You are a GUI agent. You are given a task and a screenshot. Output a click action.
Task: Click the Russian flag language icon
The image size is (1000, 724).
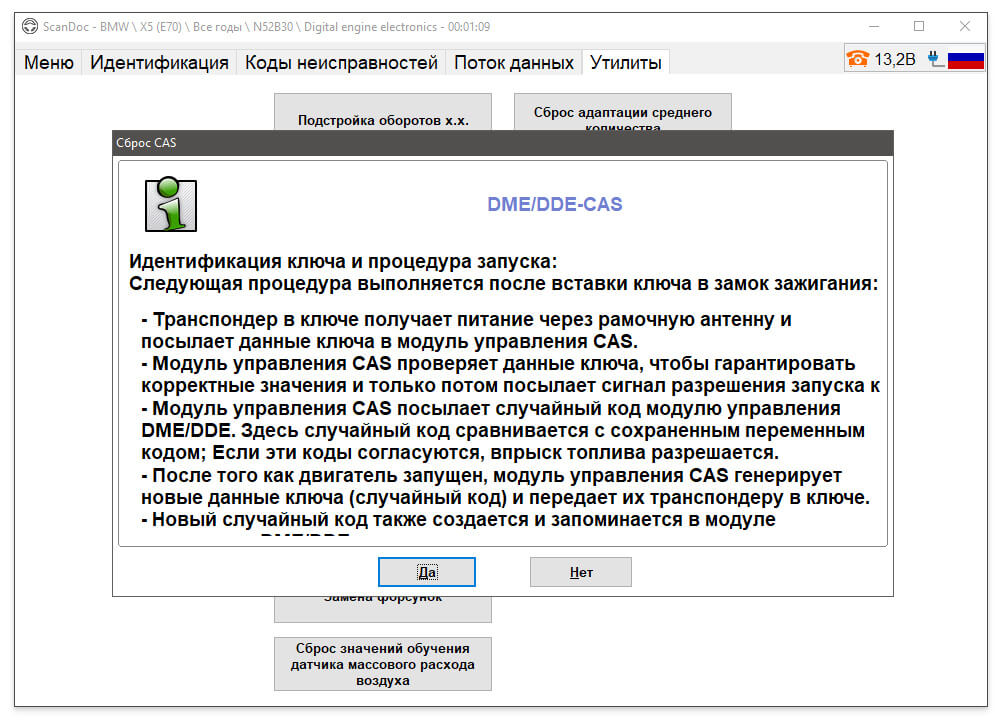pos(966,60)
